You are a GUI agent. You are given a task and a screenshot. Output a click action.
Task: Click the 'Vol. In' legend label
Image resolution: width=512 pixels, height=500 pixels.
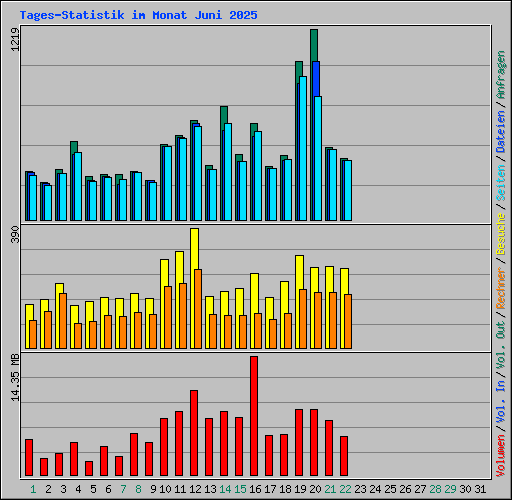pyautogui.click(x=501, y=402)
